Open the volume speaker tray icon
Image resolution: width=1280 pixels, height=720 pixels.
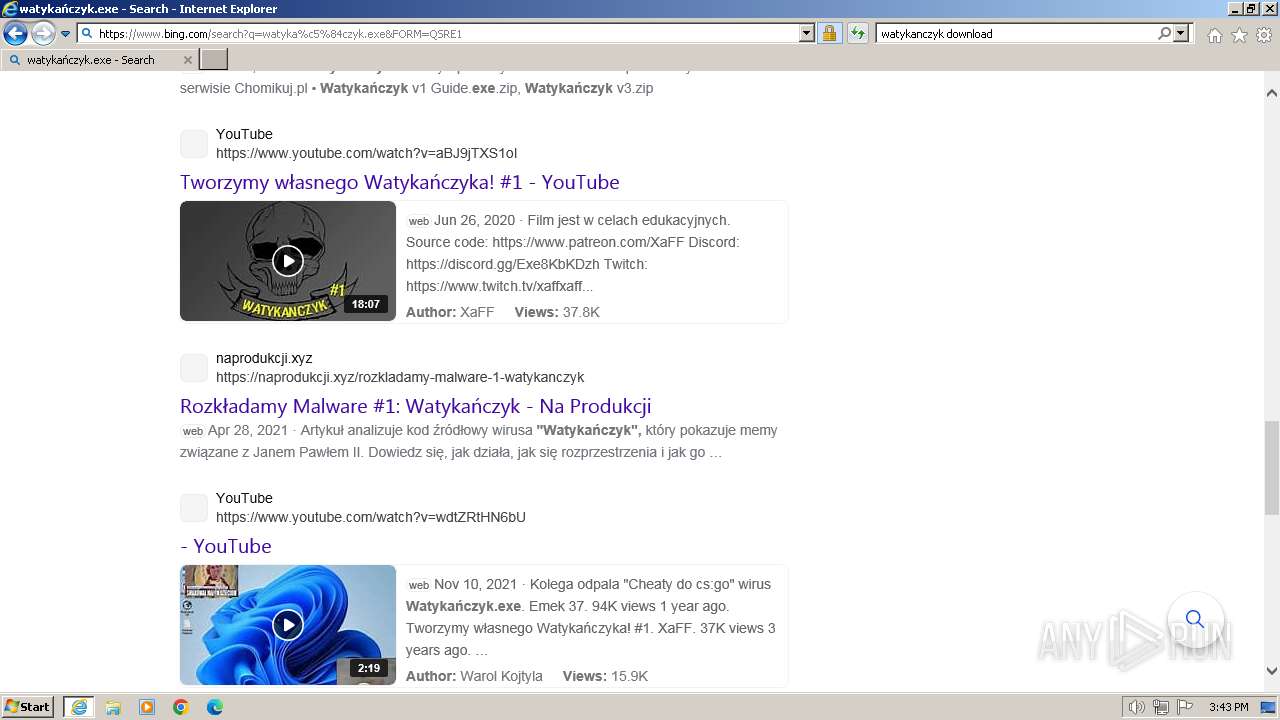click(x=1137, y=707)
